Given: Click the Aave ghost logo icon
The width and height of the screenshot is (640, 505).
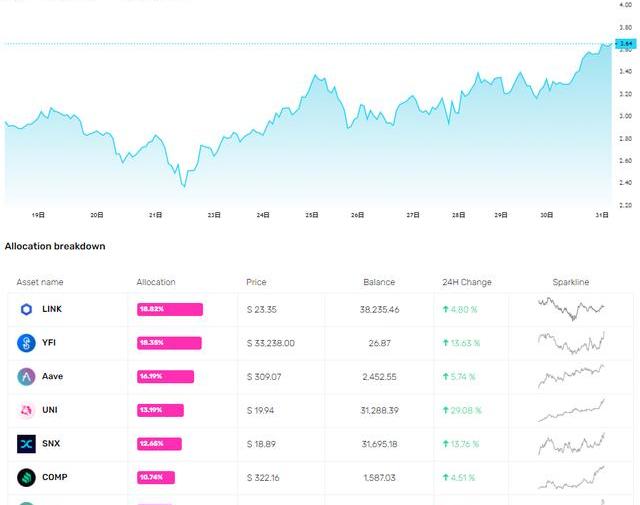Looking at the screenshot, I should [26, 377].
